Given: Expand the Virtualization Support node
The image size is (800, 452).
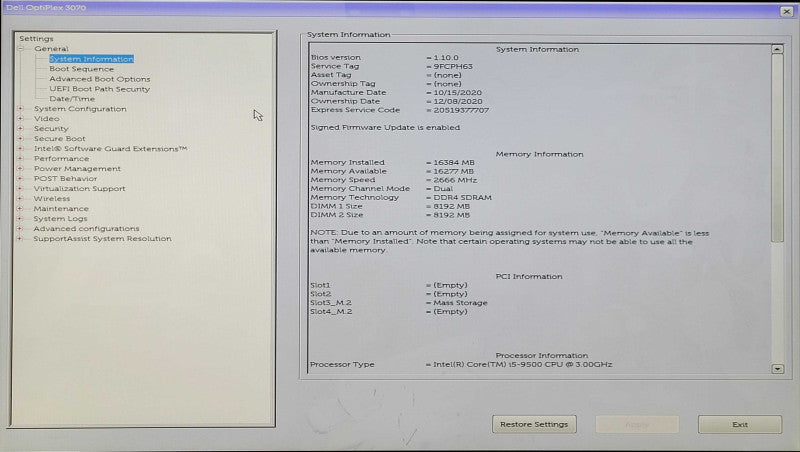Looking at the screenshot, I should click(21, 189).
